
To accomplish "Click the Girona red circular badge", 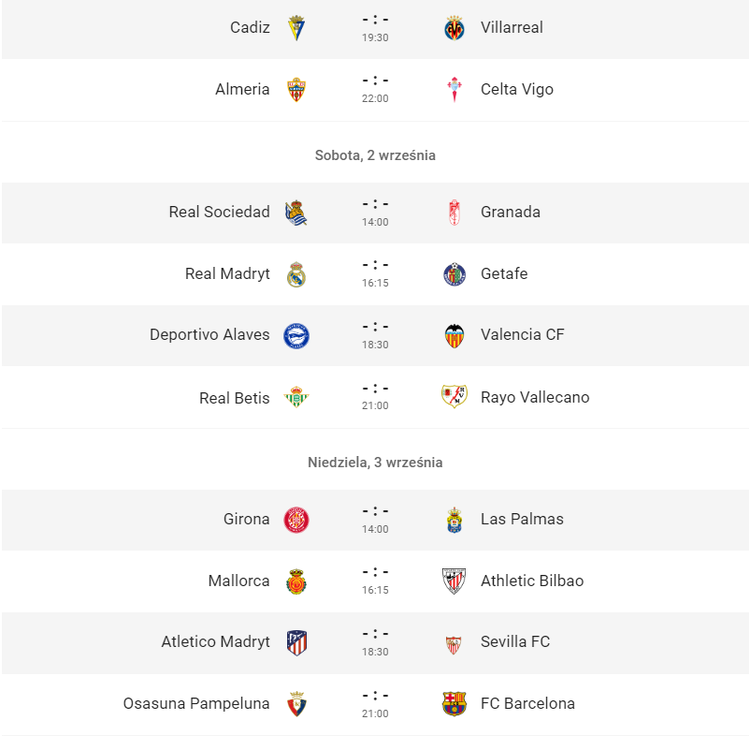I will [296, 520].
